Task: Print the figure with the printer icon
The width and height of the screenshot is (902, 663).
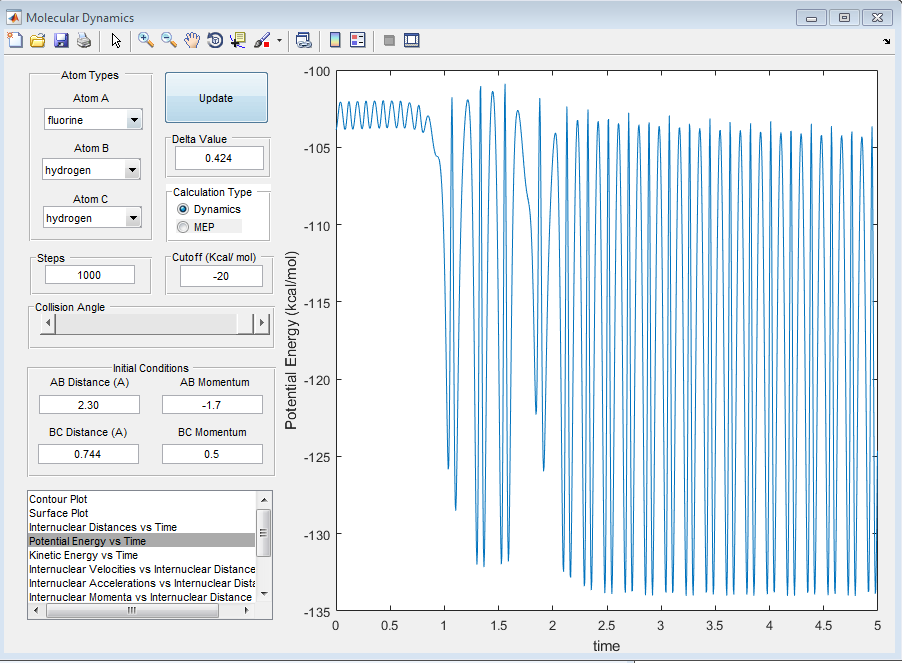Action: coord(84,40)
